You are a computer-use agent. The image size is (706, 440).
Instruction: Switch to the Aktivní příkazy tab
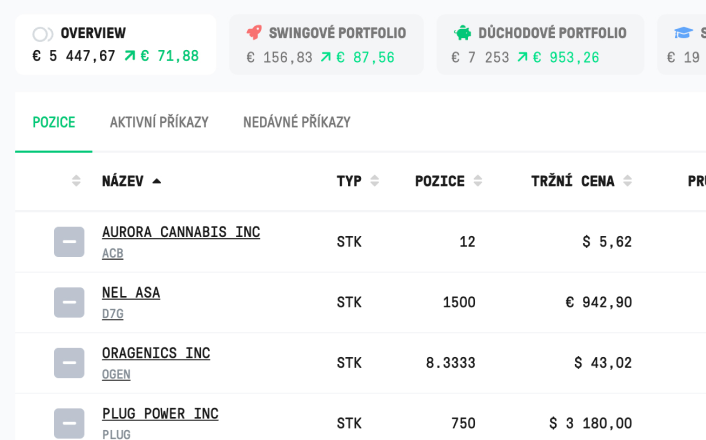[159, 122]
